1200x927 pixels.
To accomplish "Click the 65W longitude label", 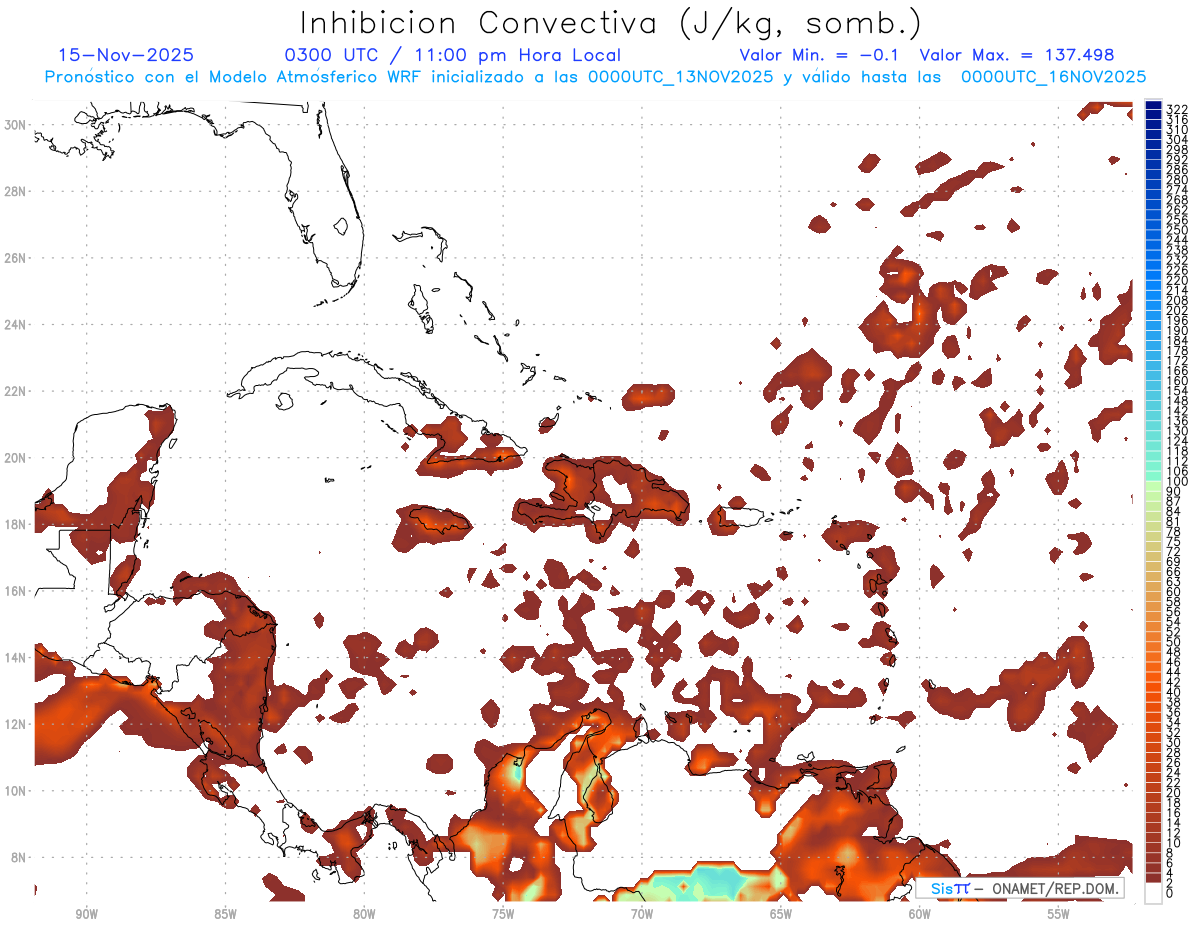I will point(781,914).
